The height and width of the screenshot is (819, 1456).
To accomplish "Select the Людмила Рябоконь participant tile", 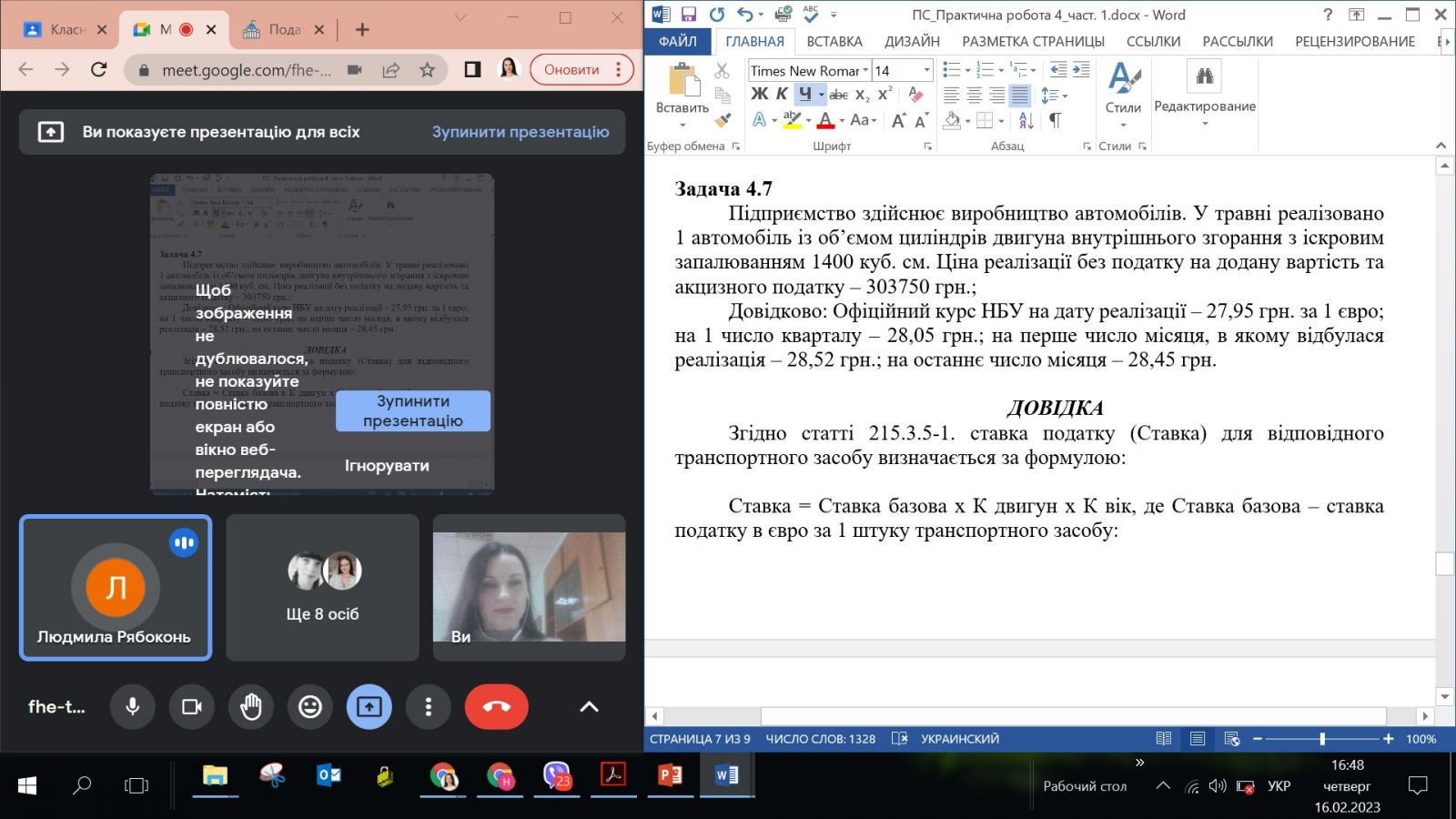I will click(x=116, y=588).
